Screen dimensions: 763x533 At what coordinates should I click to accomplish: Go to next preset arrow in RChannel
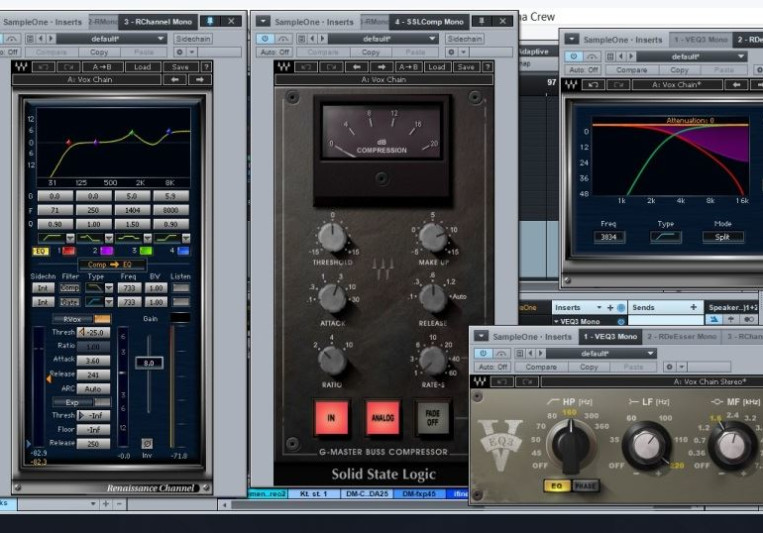click(200, 79)
